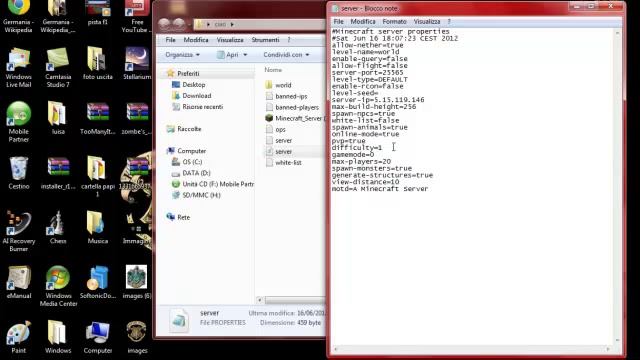
Task: Click Explorer horizontal scrollbar
Action: [x=295, y=300]
